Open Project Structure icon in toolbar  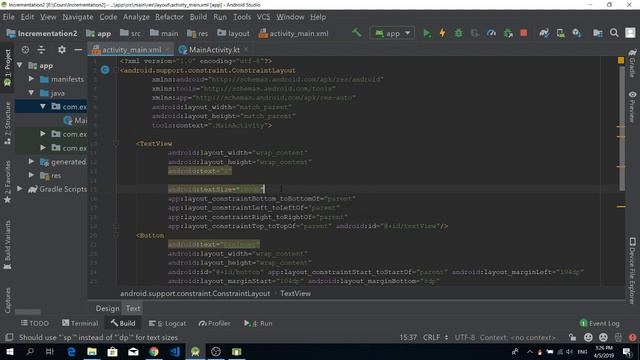tap(598, 33)
